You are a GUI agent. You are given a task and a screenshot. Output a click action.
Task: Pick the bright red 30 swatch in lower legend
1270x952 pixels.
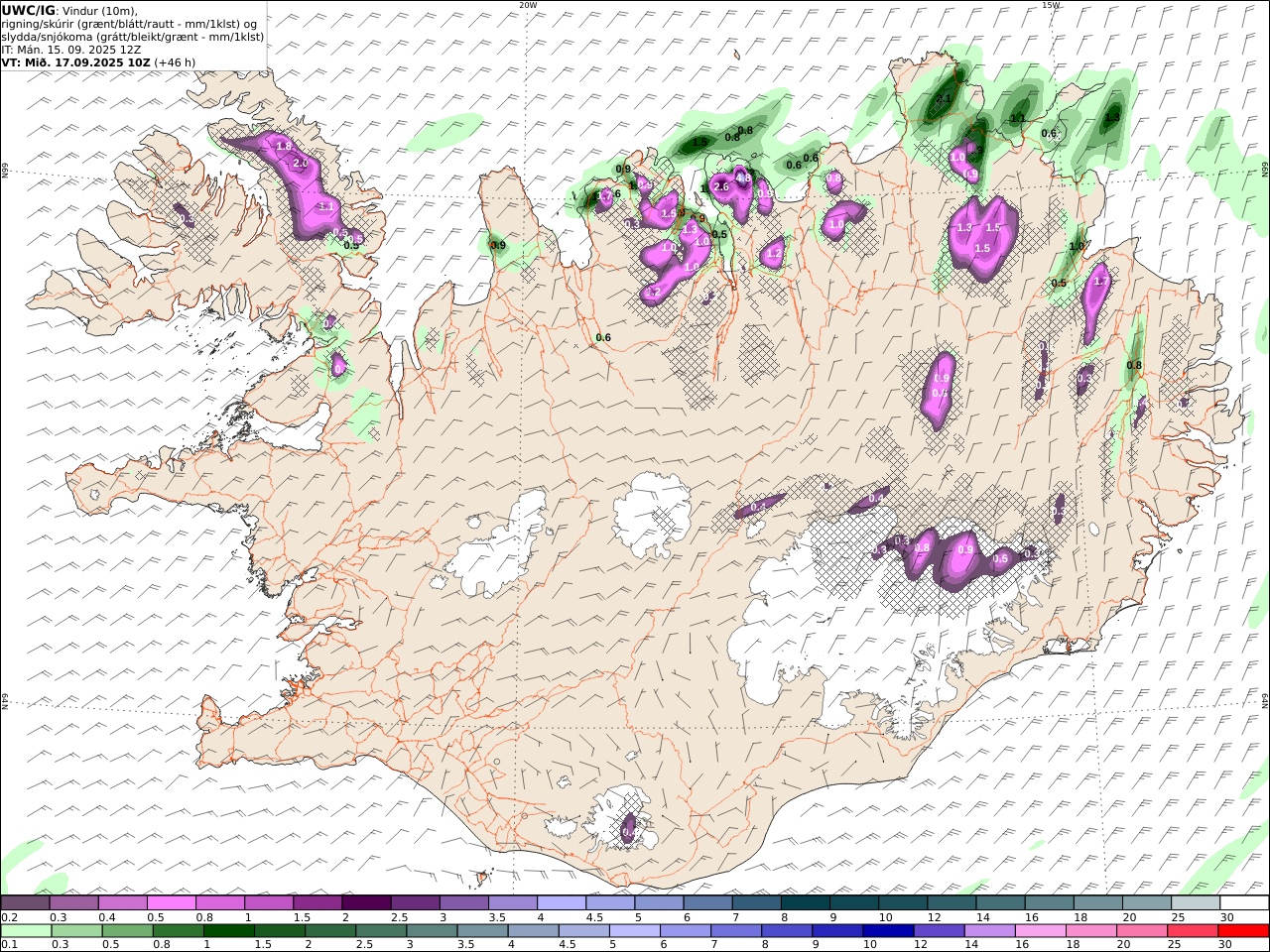click(x=1243, y=931)
